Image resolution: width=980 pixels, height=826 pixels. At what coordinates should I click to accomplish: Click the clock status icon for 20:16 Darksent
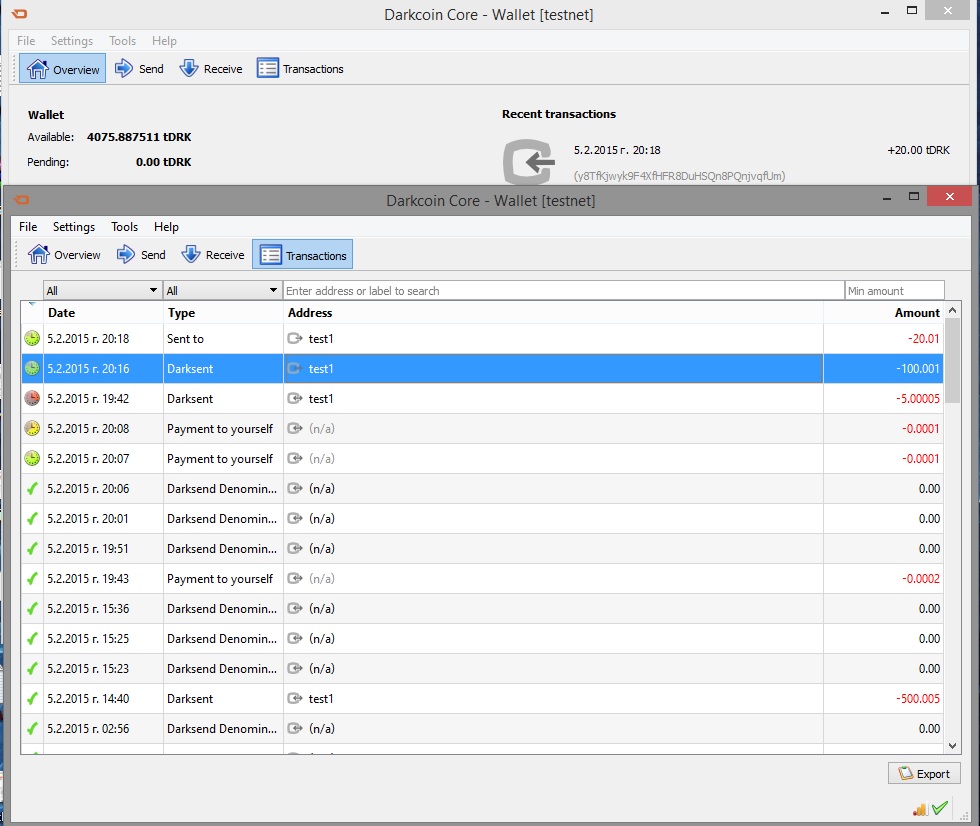click(x=32, y=369)
